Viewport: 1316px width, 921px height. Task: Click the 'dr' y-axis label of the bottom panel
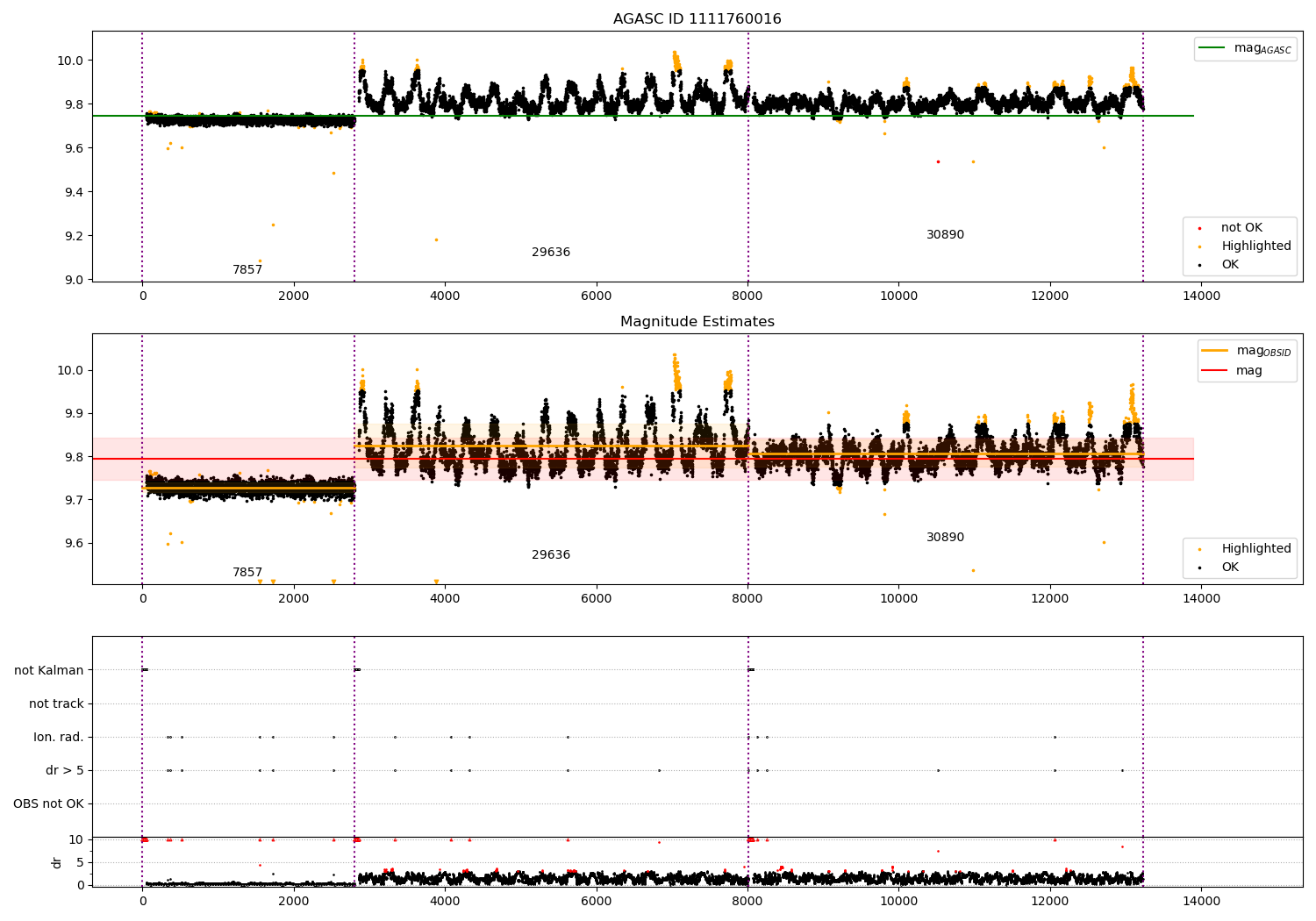click(x=57, y=862)
